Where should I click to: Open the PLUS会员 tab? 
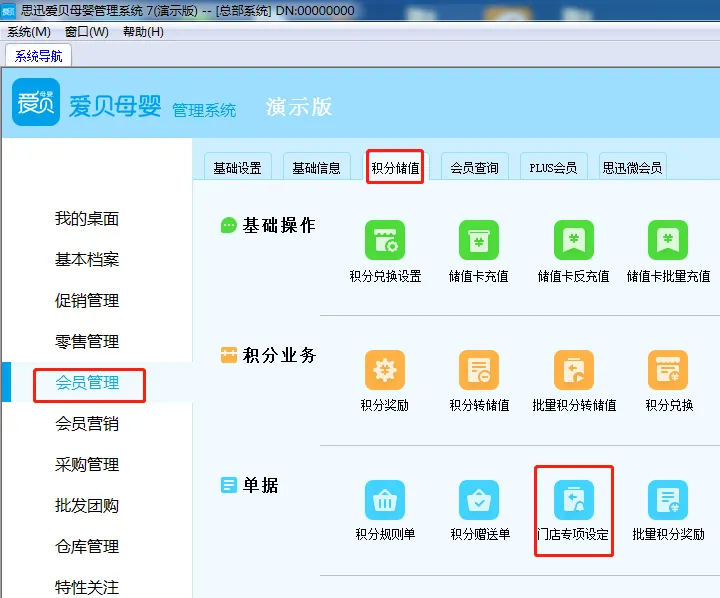[553, 168]
